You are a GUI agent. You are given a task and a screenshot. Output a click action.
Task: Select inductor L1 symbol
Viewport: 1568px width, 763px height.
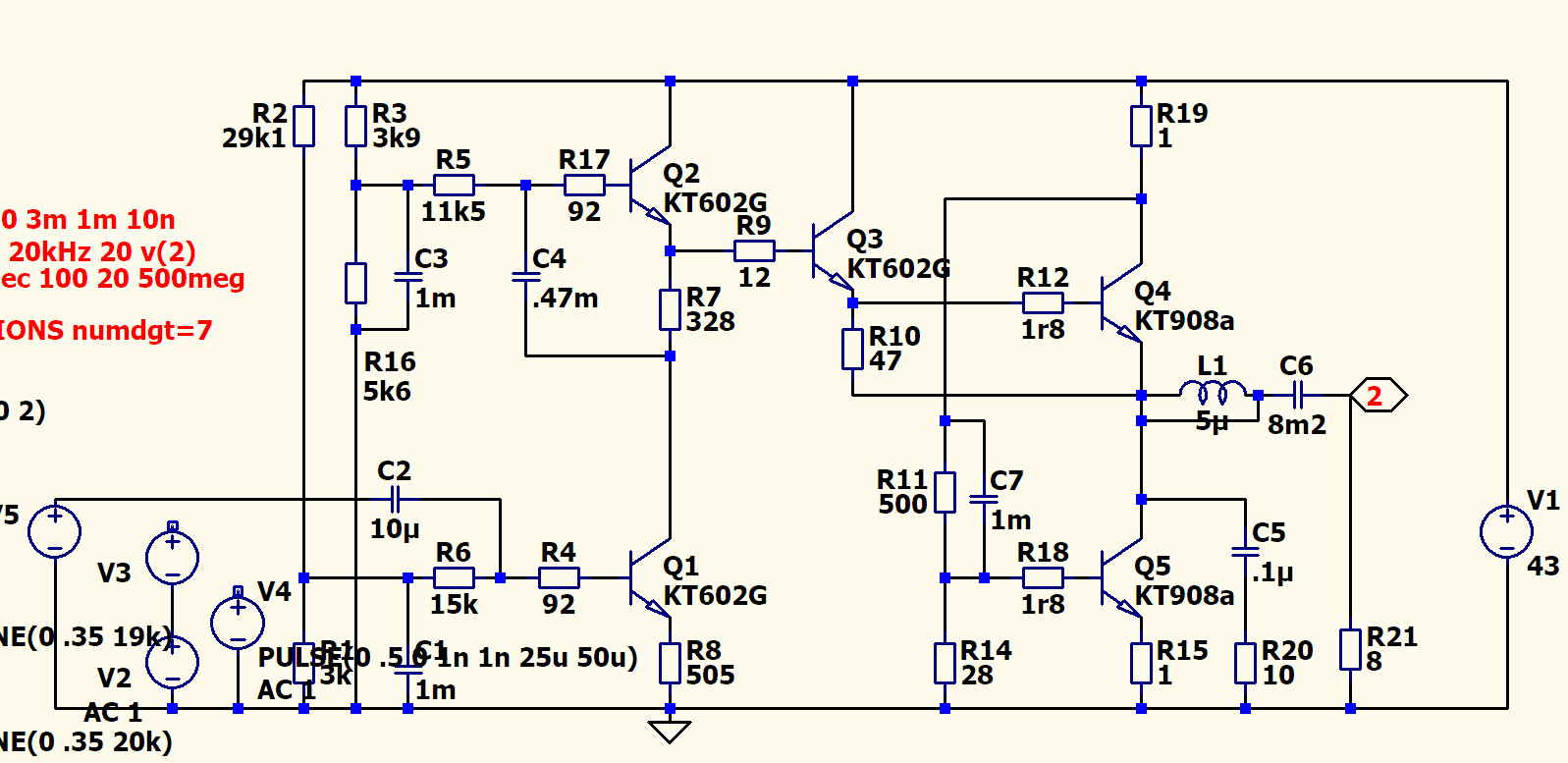tap(1213, 395)
